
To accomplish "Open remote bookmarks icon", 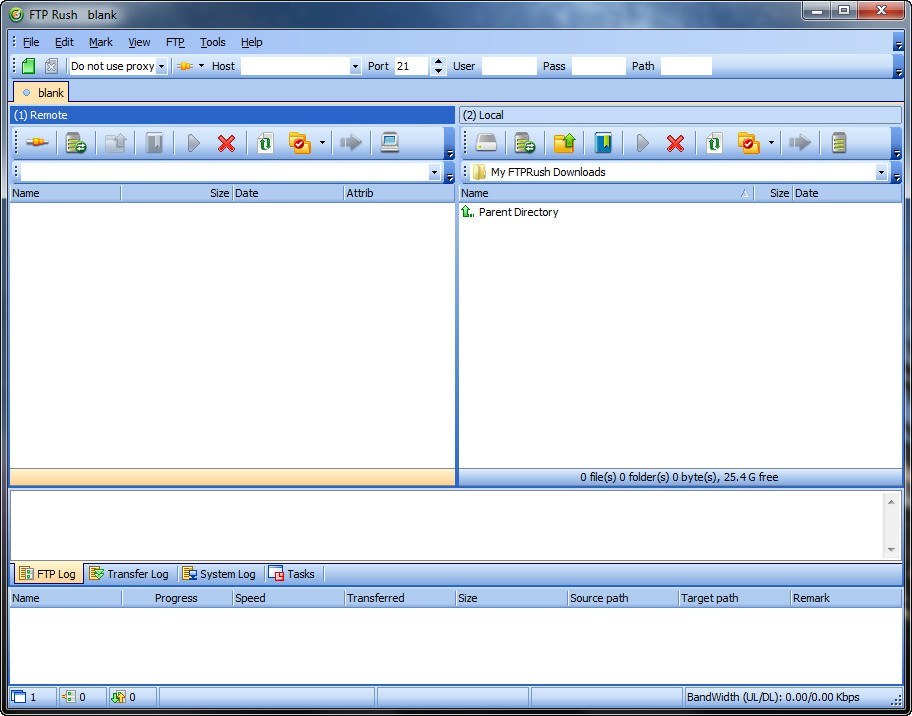I will (x=154, y=143).
